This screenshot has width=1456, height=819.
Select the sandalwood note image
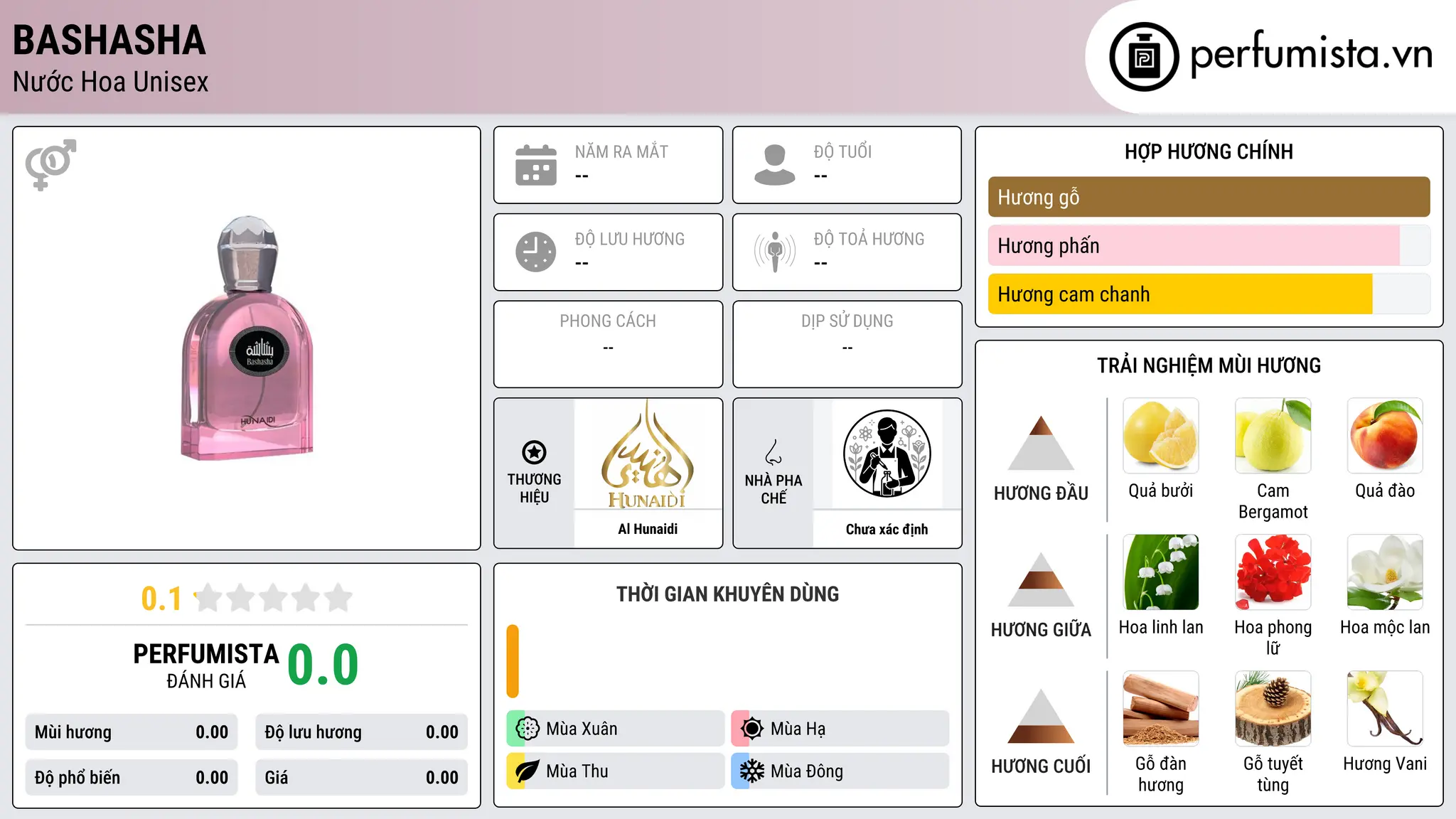coord(1161,709)
